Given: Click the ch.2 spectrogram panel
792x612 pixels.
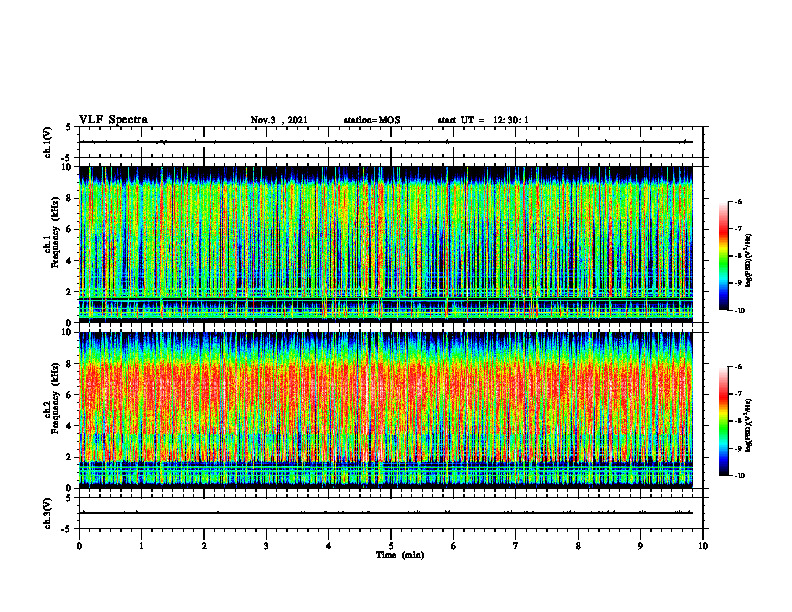Looking at the screenshot, I should 386,410.
